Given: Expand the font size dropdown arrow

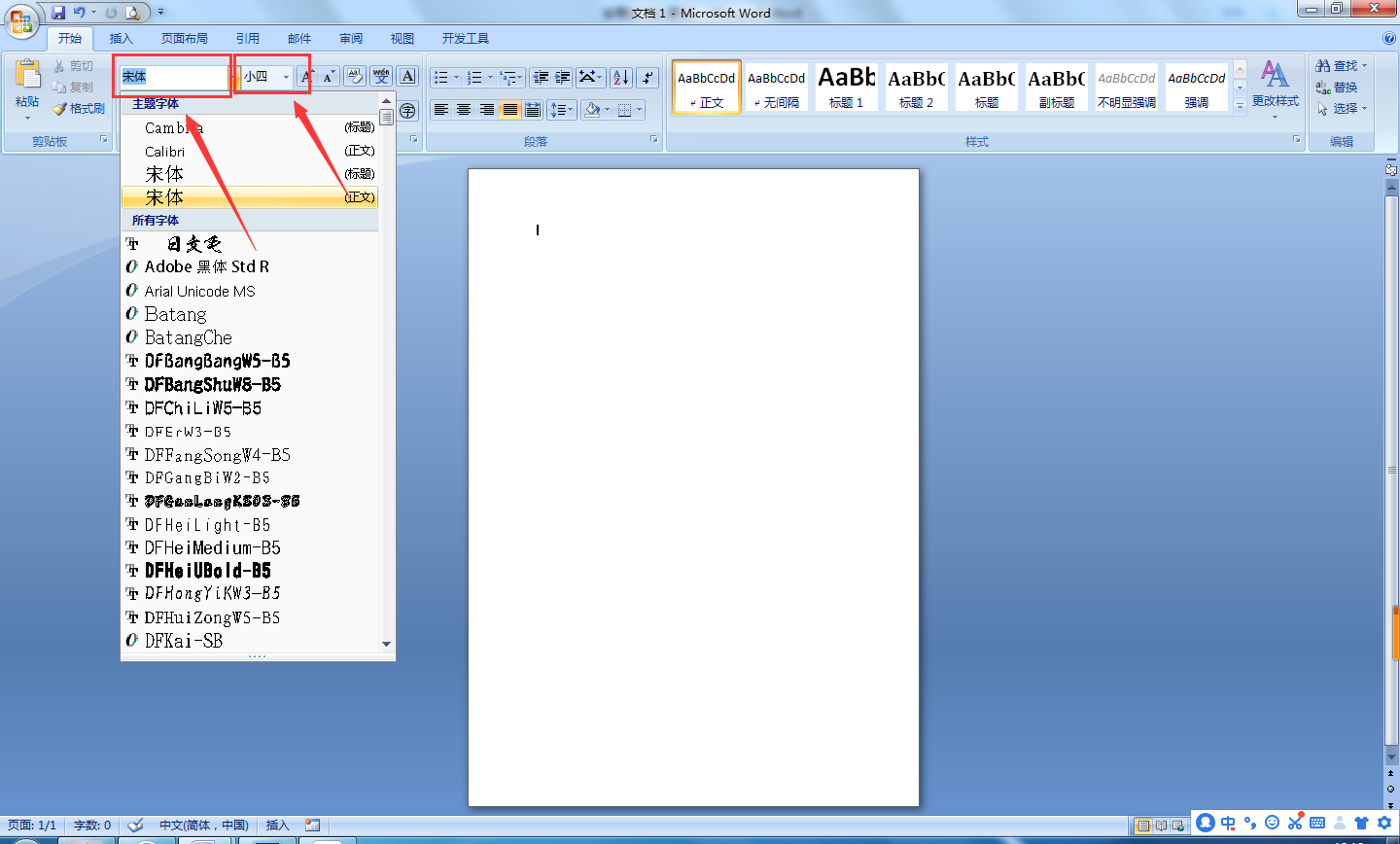Looking at the screenshot, I should click(x=286, y=77).
